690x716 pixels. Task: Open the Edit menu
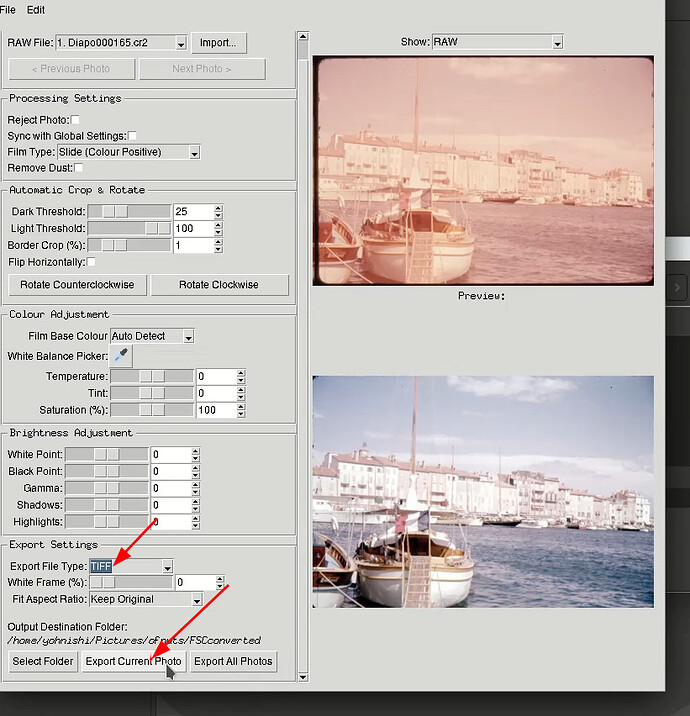pos(36,9)
